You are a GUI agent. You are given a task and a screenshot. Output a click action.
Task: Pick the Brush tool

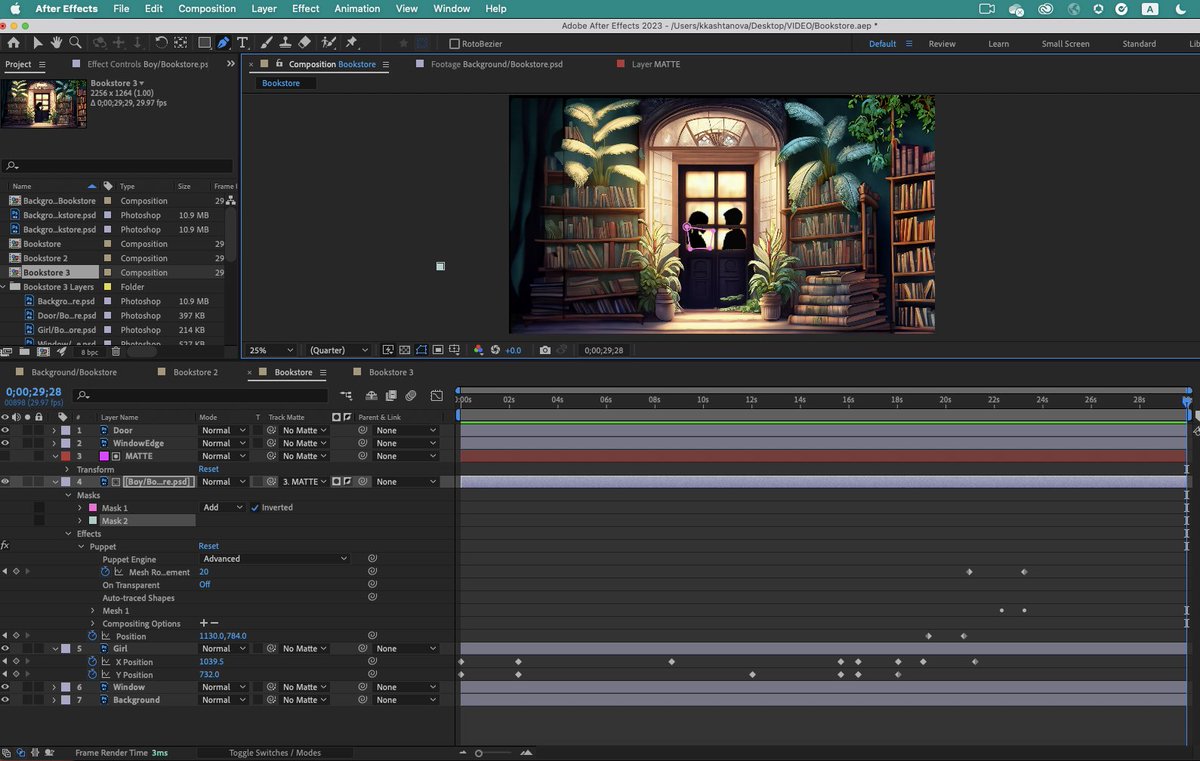coord(267,43)
